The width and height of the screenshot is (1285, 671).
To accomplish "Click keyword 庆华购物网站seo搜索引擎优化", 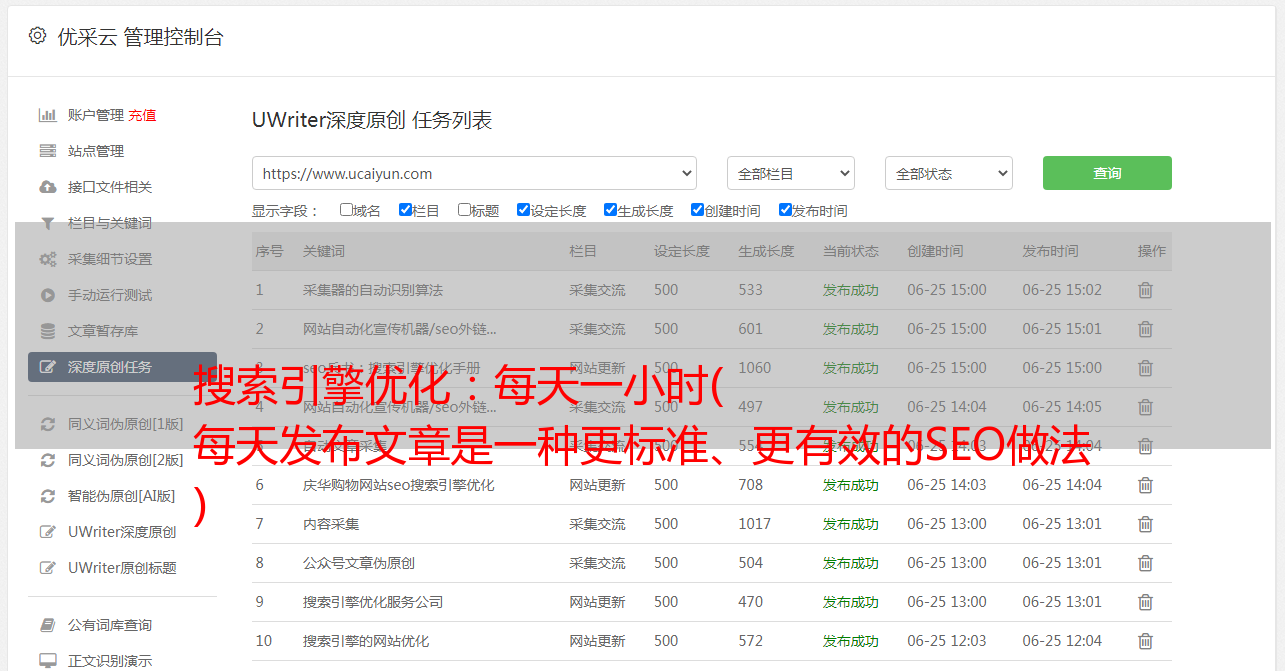I will click(399, 485).
